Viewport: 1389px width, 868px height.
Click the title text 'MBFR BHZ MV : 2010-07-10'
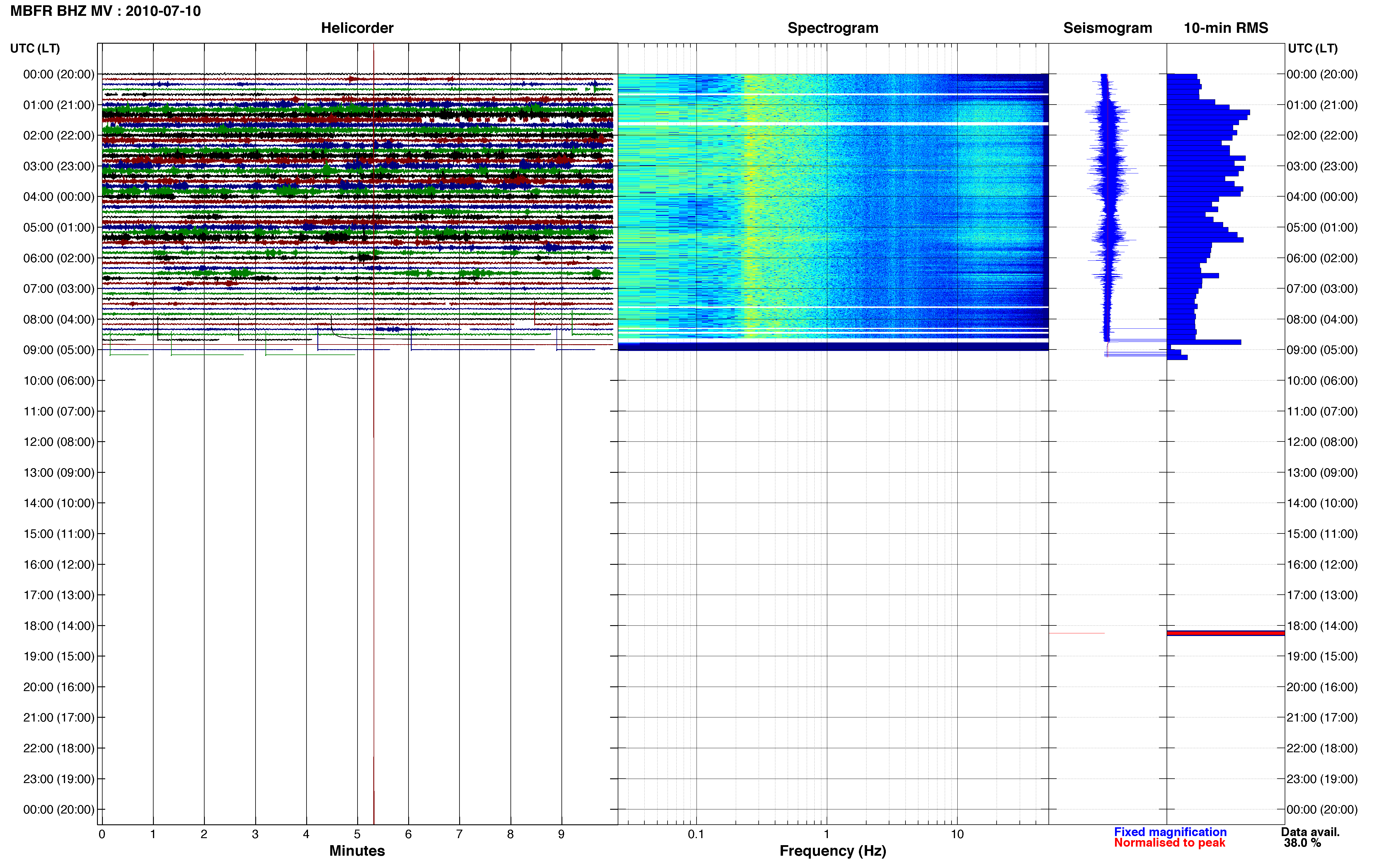pyautogui.click(x=106, y=11)
